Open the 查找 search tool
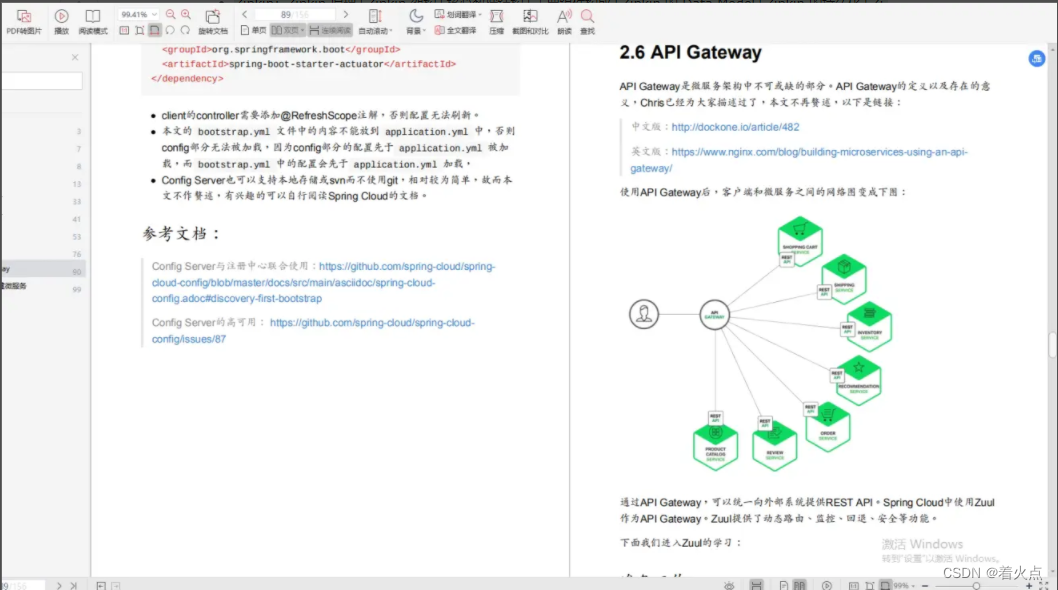The height and width of the screenshot is (590, 1058). point(588,21)
